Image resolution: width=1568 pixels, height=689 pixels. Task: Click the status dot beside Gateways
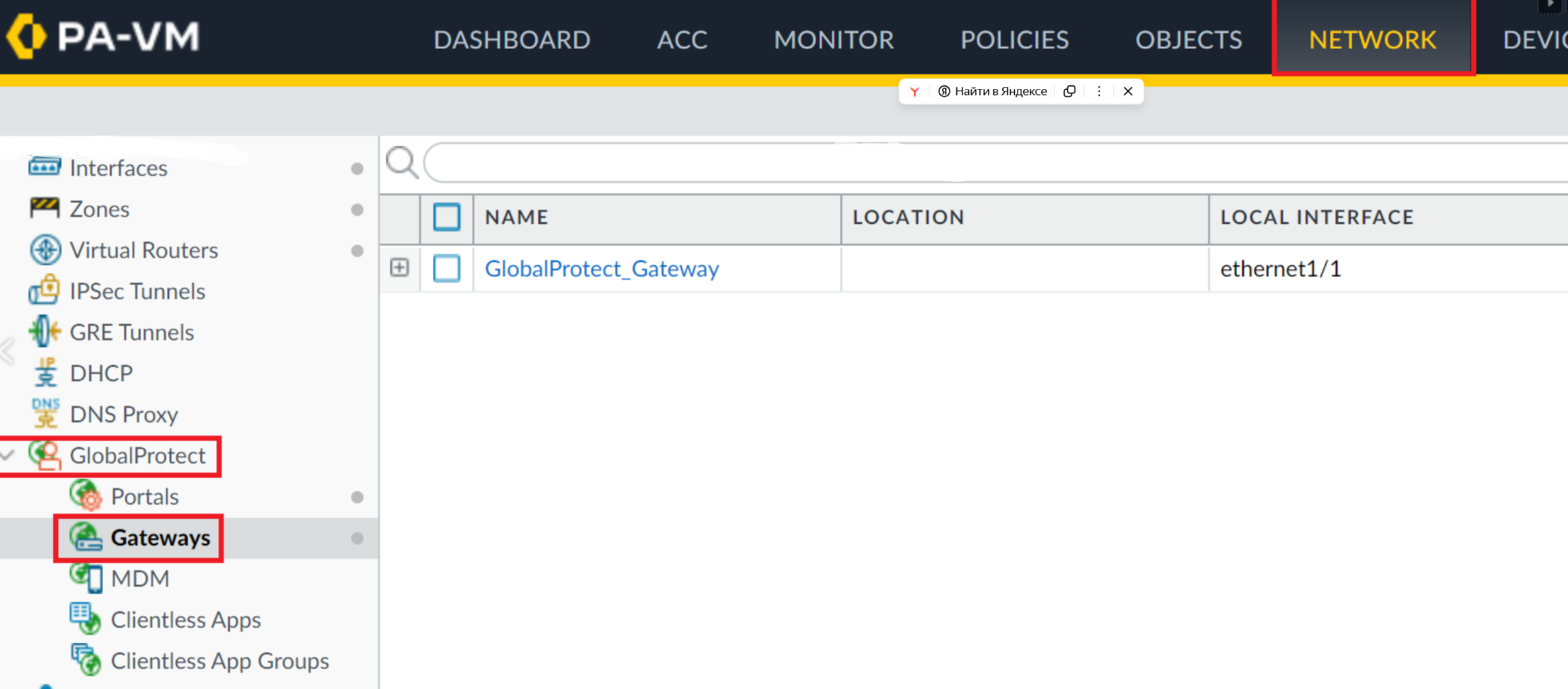(357, 538)
